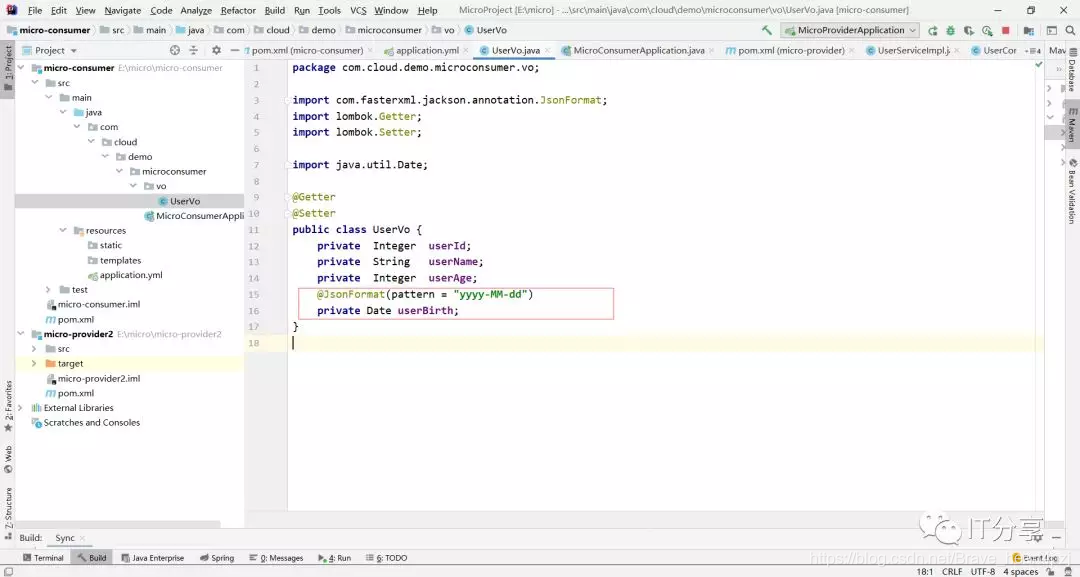Viewport: 1080px width, 577px height.
Task: Click the Debug bug icon
Action: 951,30
